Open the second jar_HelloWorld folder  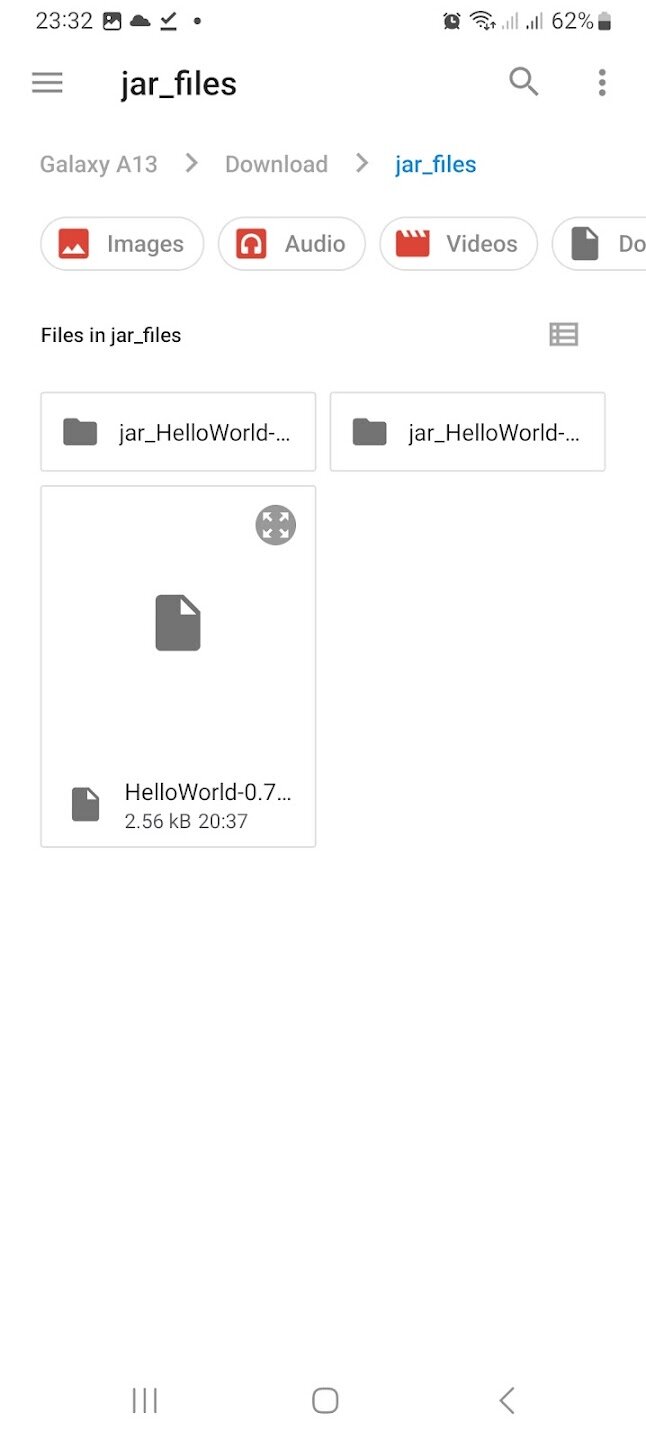click(x=468, y=432)
